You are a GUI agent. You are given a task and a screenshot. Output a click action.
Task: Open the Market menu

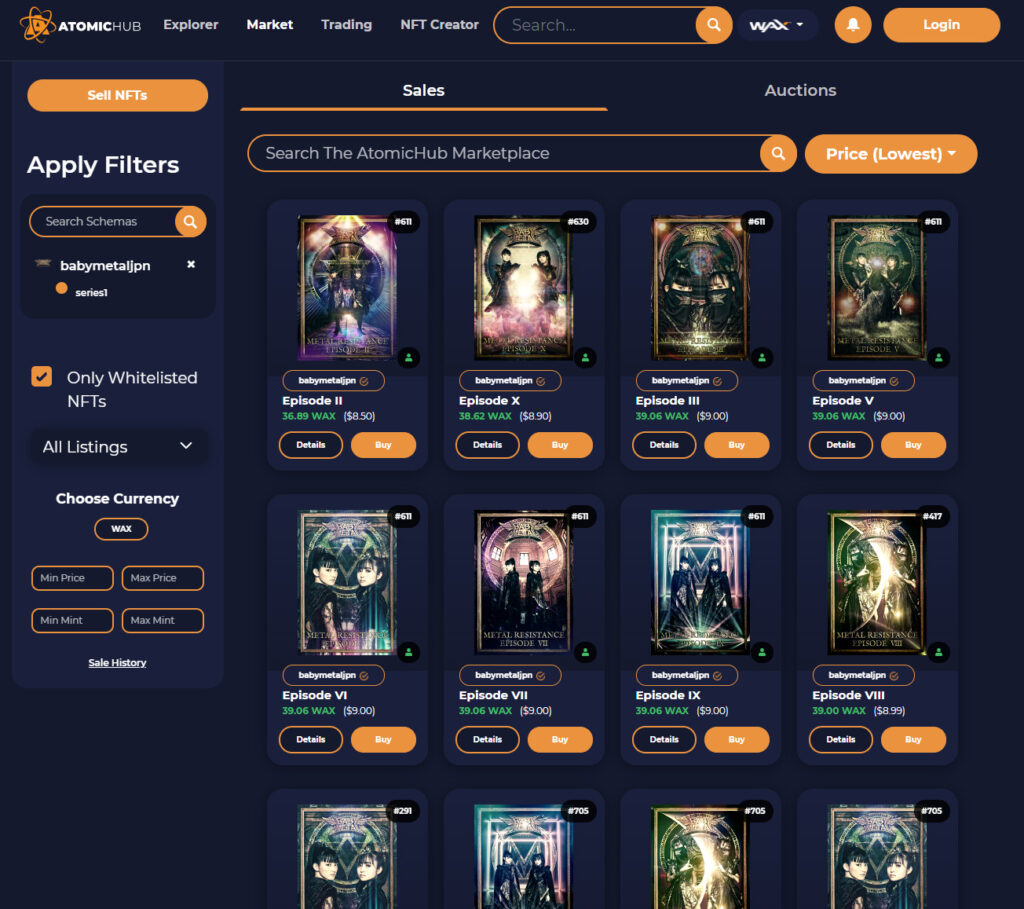pos(270,25)
